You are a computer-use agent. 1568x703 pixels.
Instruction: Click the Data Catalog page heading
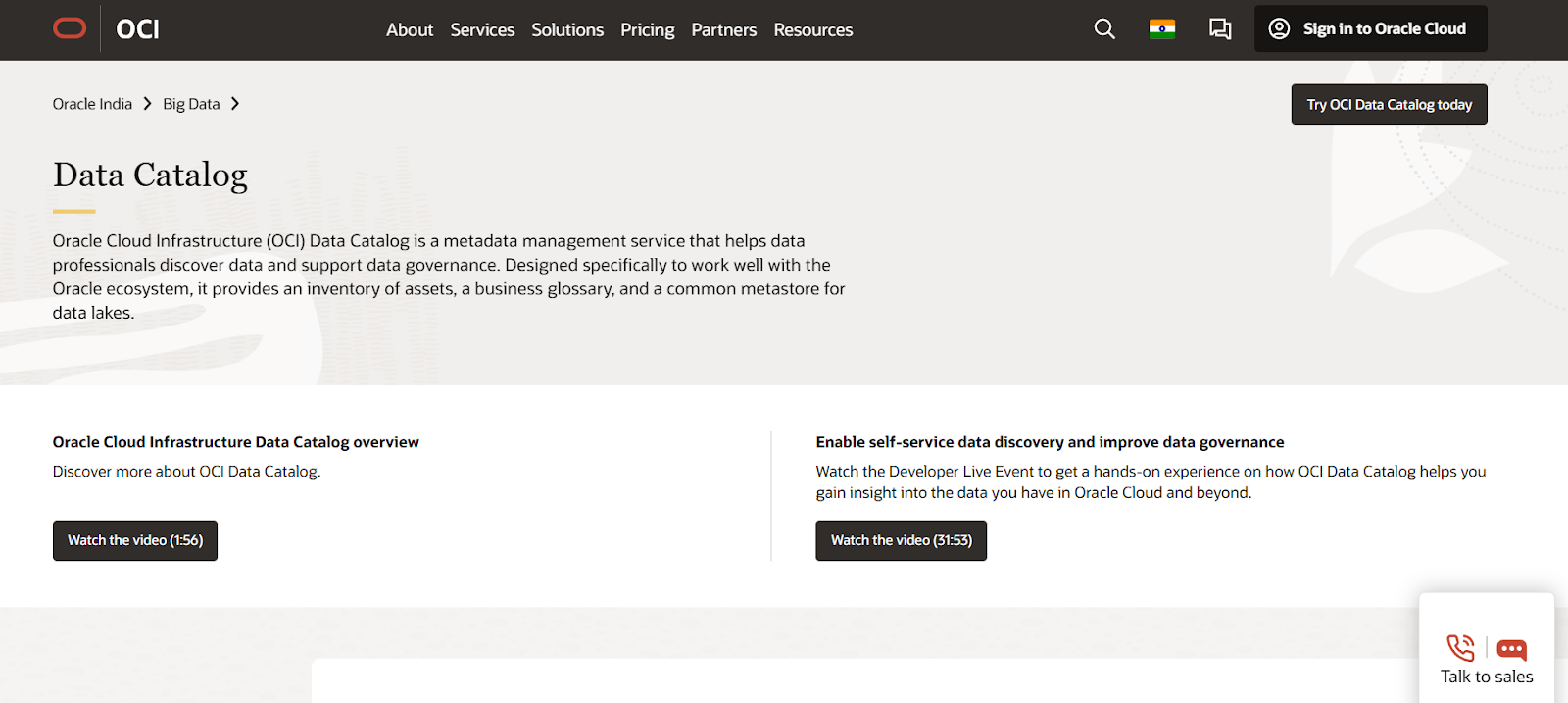coord(150,175)
